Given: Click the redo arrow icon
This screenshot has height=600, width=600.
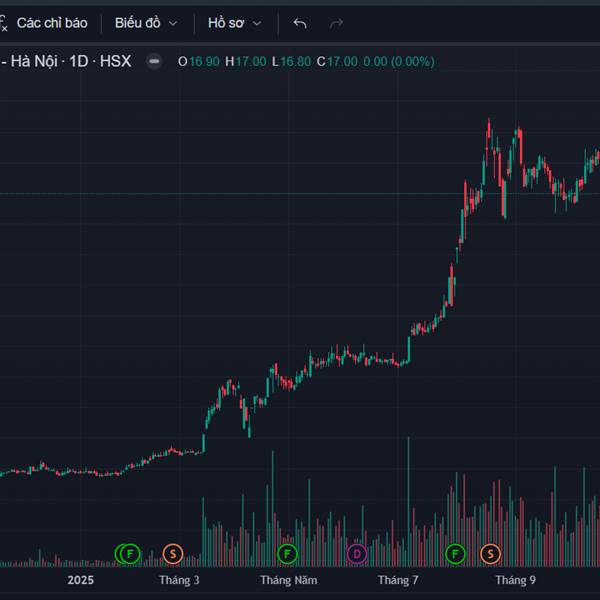Looking at the screenshot, I should click(x=336, y=22).
